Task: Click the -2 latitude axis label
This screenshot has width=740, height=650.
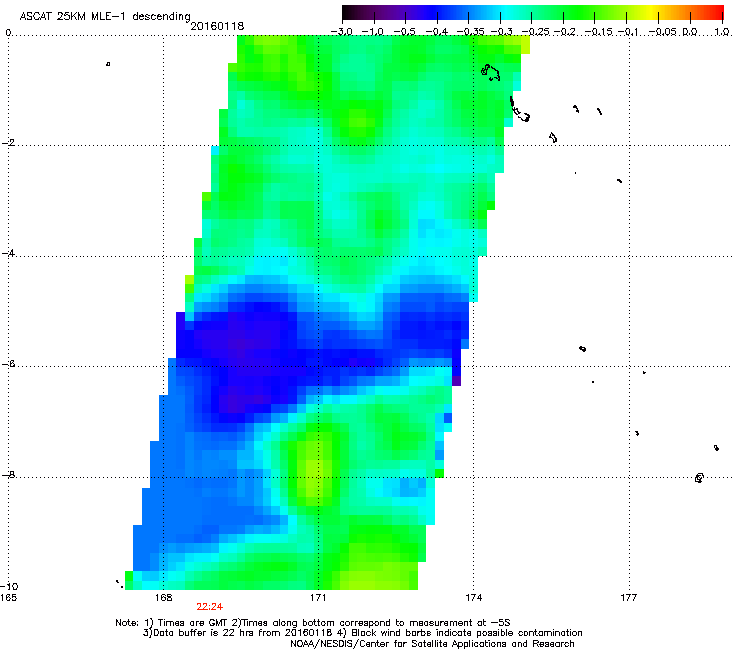Action: pyautogui.click(x=8, y=142)
